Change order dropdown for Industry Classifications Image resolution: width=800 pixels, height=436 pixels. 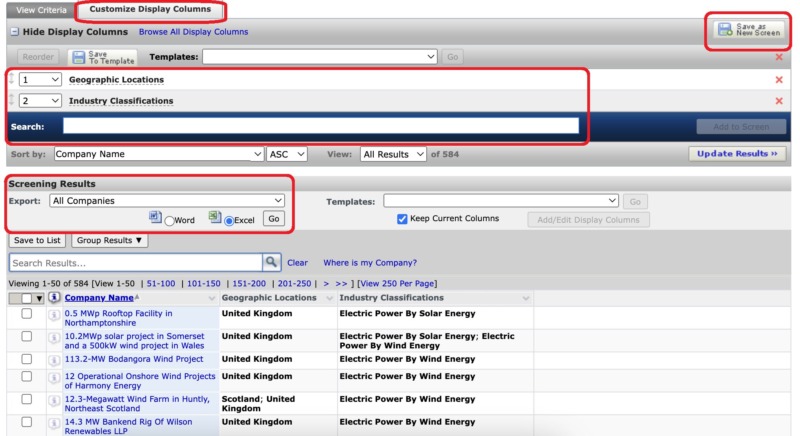(x=40, y=100)
